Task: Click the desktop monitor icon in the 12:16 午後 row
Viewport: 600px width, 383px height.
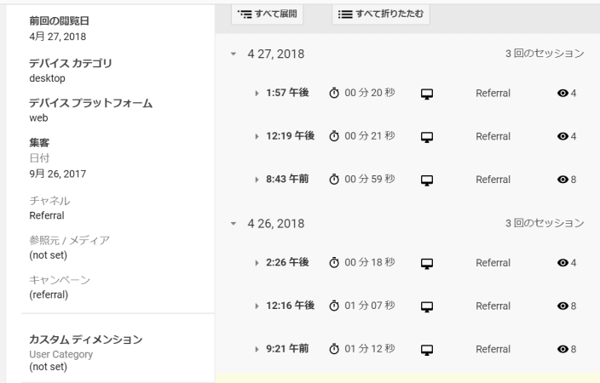Action: pos(427,306)
